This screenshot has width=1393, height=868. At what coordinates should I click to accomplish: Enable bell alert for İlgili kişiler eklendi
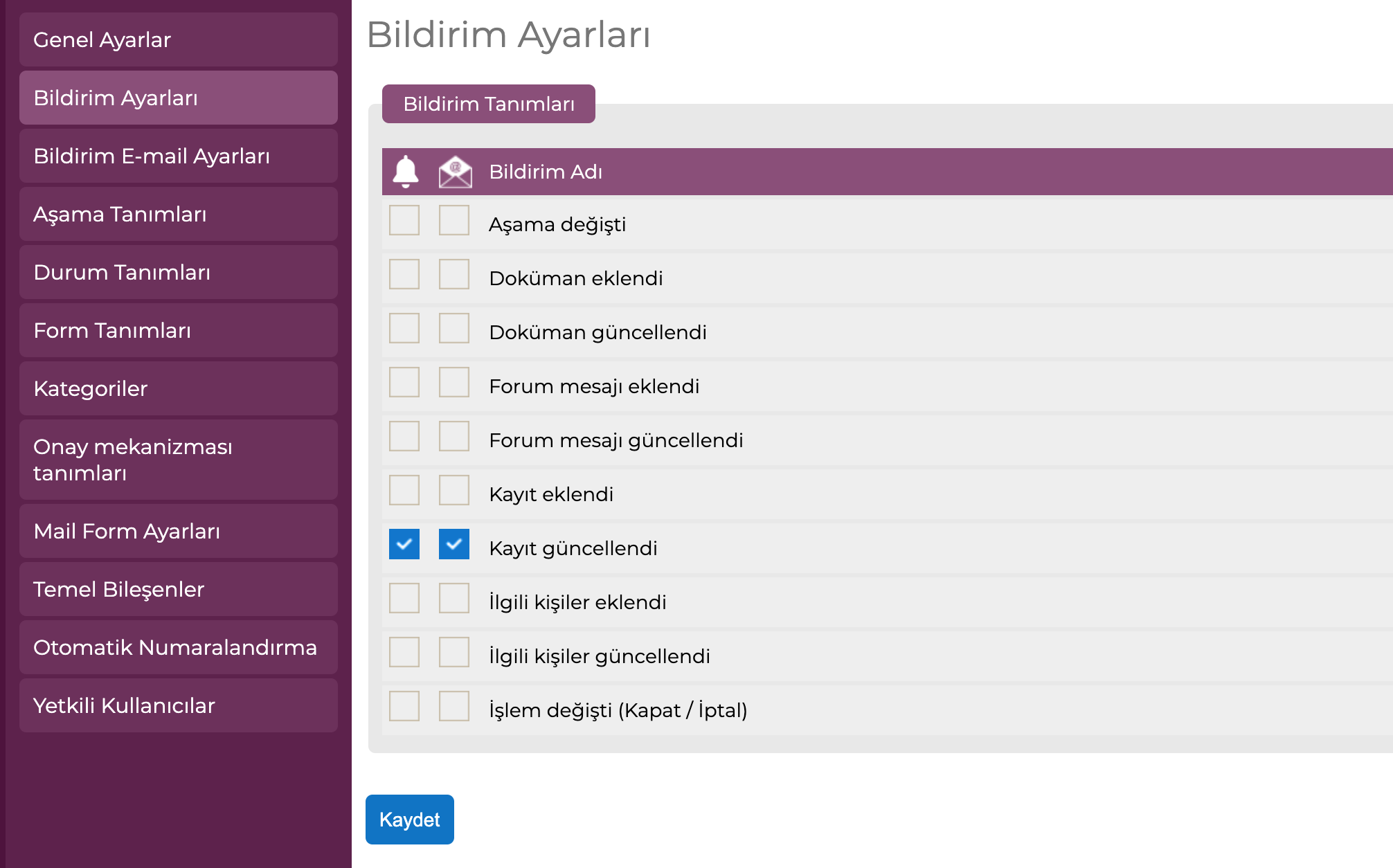(404, 598)
